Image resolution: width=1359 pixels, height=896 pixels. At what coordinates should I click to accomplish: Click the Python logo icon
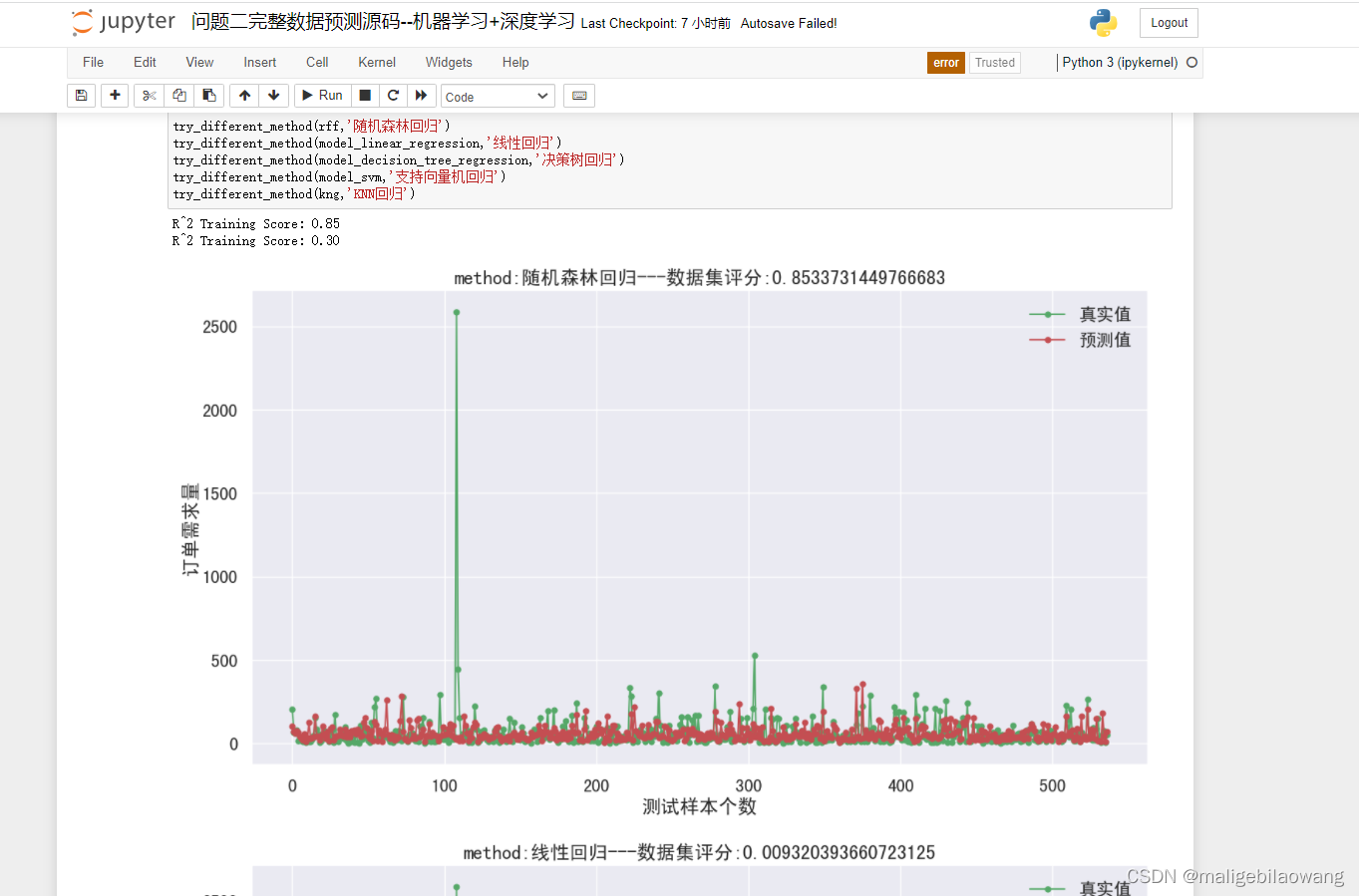point(1103,23)
